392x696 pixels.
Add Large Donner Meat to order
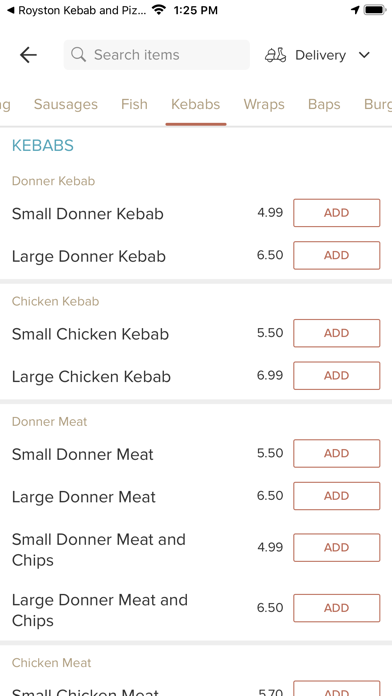pos(337,496)
